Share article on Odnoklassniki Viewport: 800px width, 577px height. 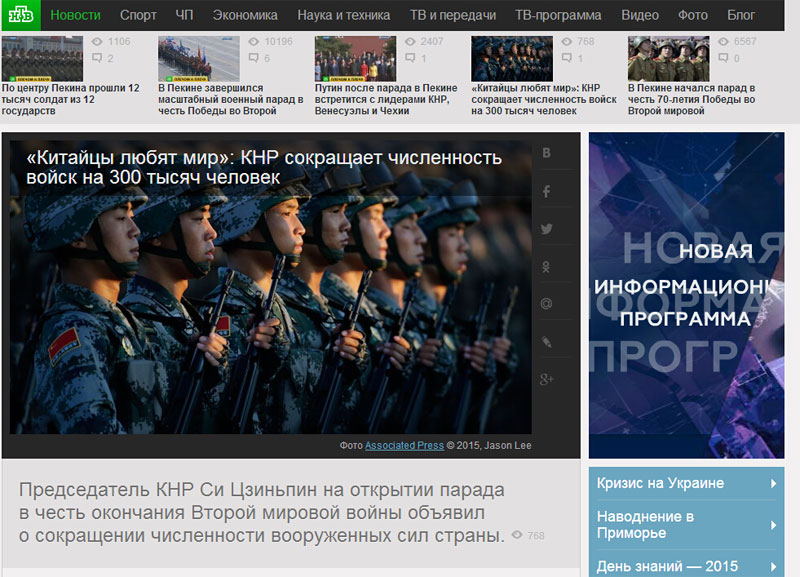(x=547, y=266)
